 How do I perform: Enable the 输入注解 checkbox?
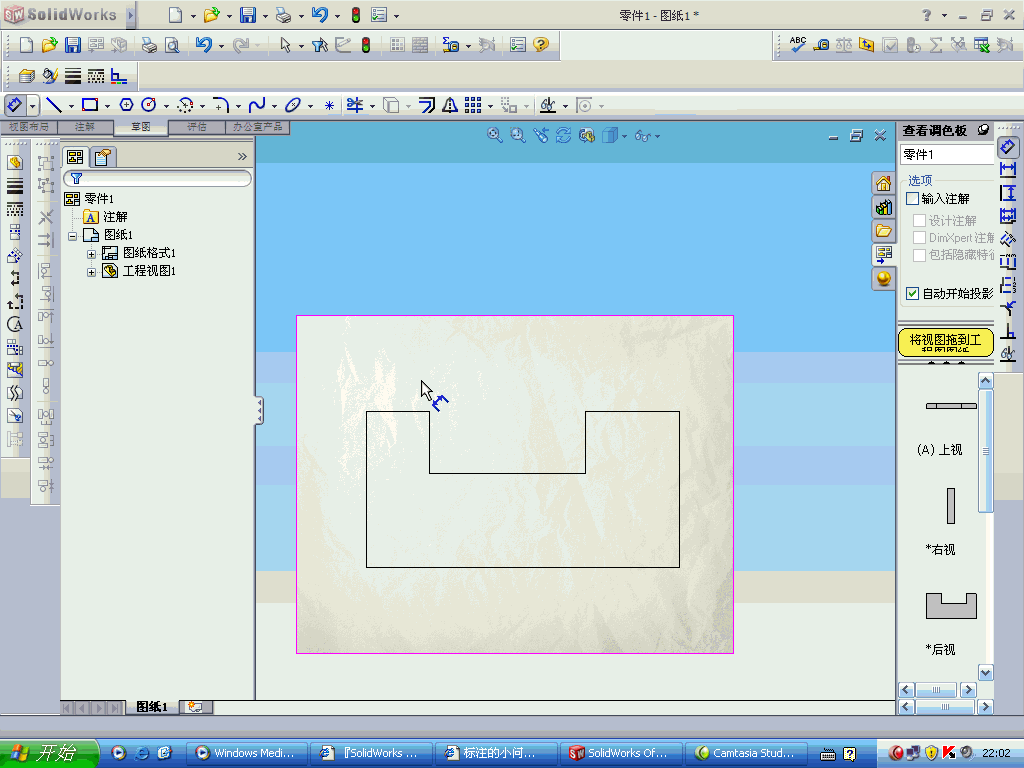(912, 198)
